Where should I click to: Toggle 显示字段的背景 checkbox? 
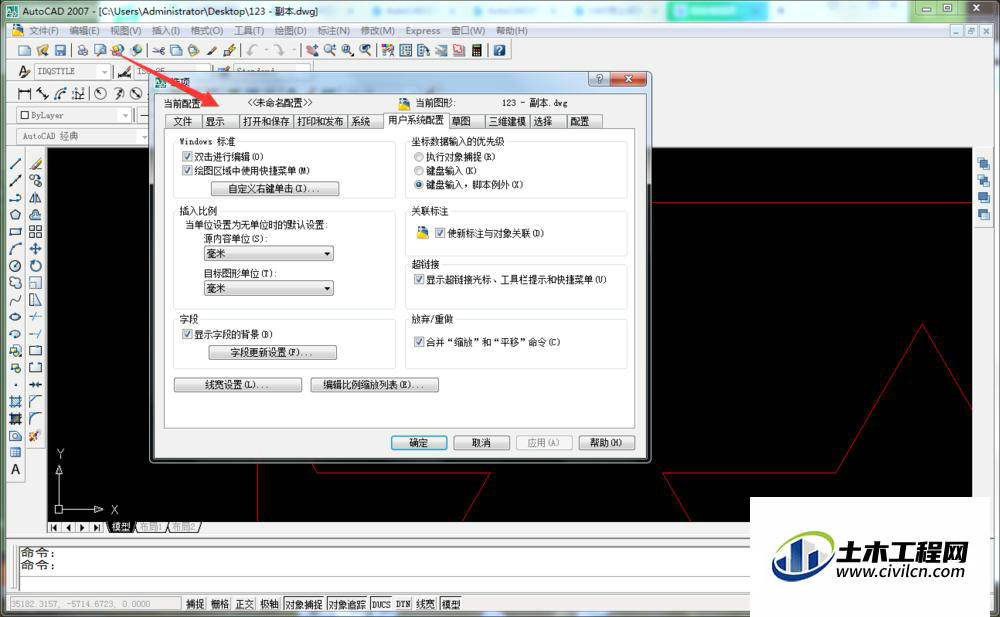[188, 334]
